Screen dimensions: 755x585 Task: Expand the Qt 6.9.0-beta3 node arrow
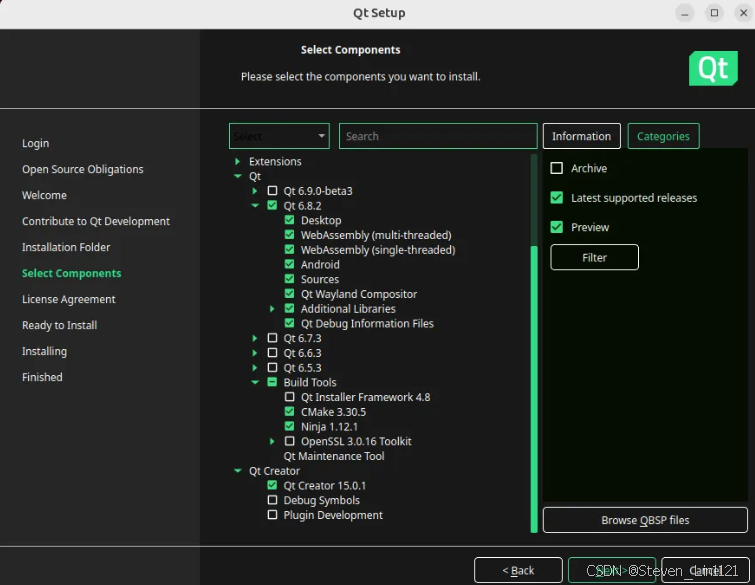click(x=255, y=191)
